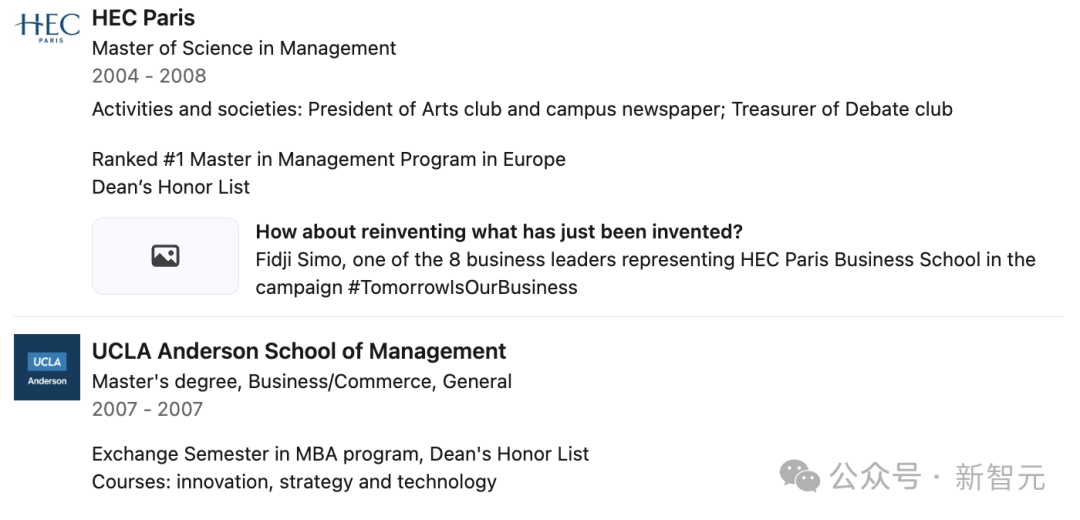Click the 'Courses: innovation, strategy' line
The height and width of the screenshot is (520, 1080).
pyautogui.click(x=294, y=482)
